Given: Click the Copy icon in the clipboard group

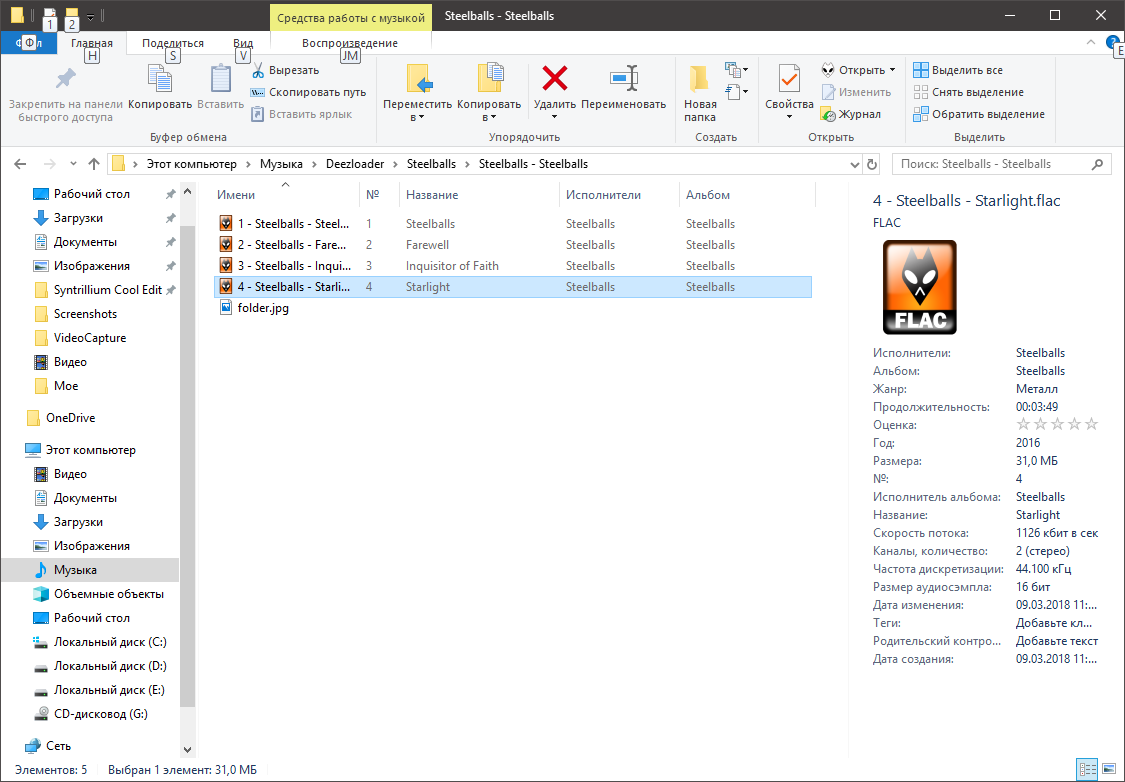Looking at the screenshot, I should 159,79.
